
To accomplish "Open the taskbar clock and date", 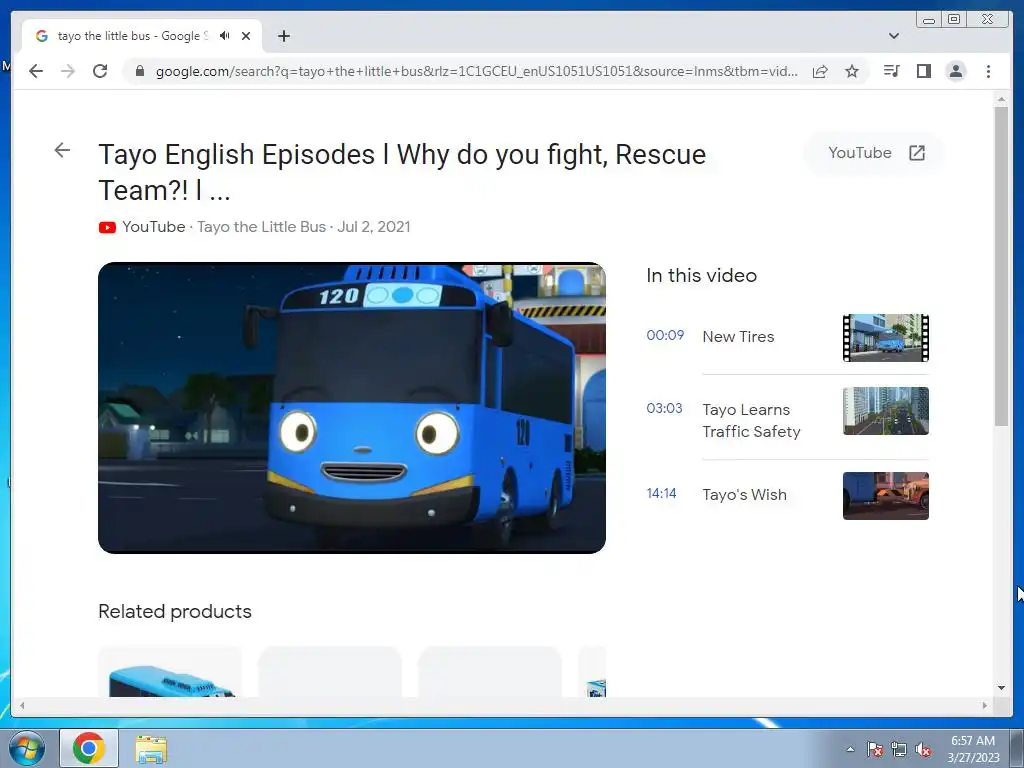I will point(973,749).
